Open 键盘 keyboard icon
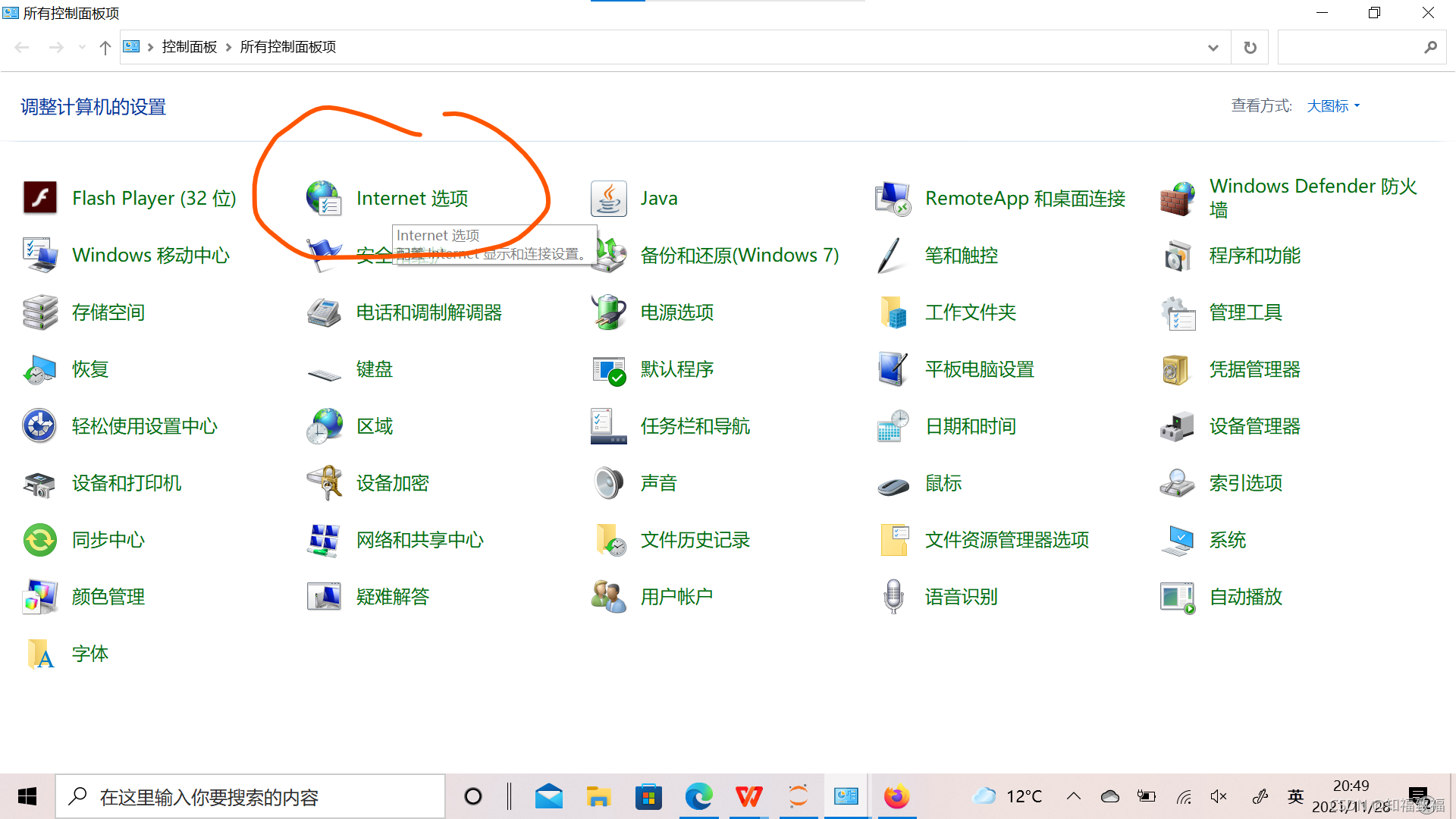Image resolution: width=1456 pixels, height=819 pixels. (x=324, y=372)
